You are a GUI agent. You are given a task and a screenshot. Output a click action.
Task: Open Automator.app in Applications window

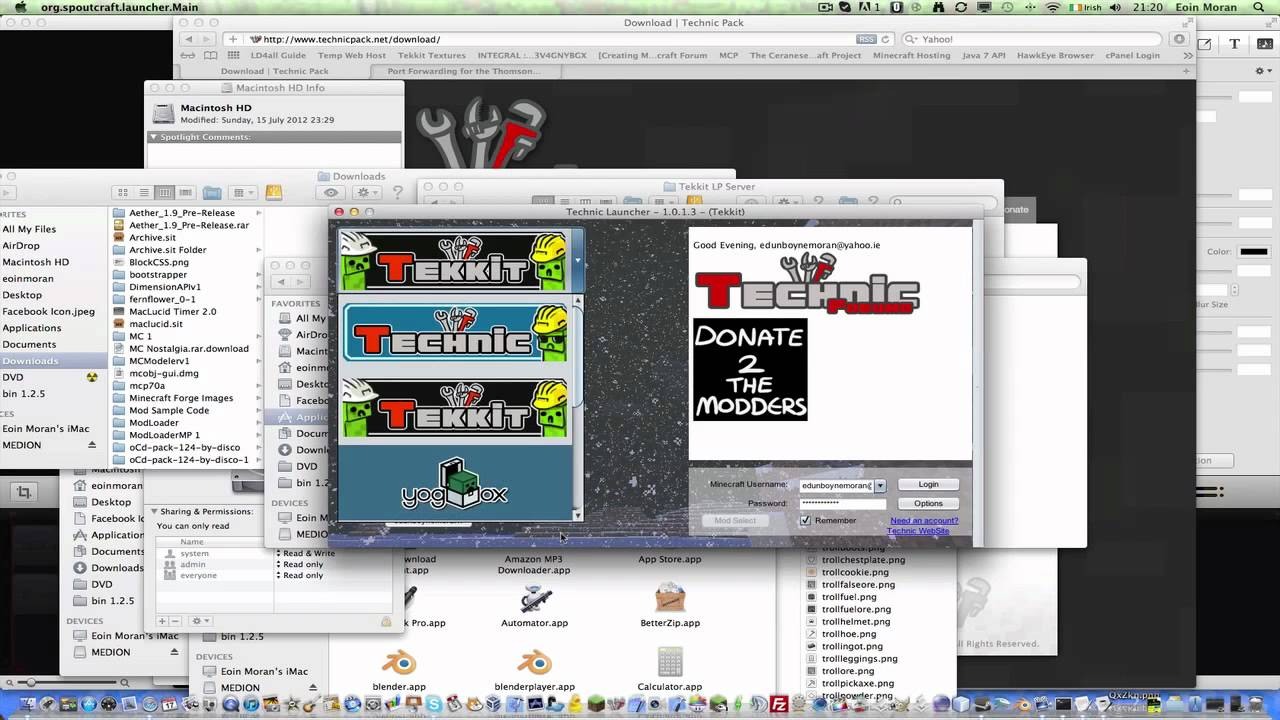534,605
